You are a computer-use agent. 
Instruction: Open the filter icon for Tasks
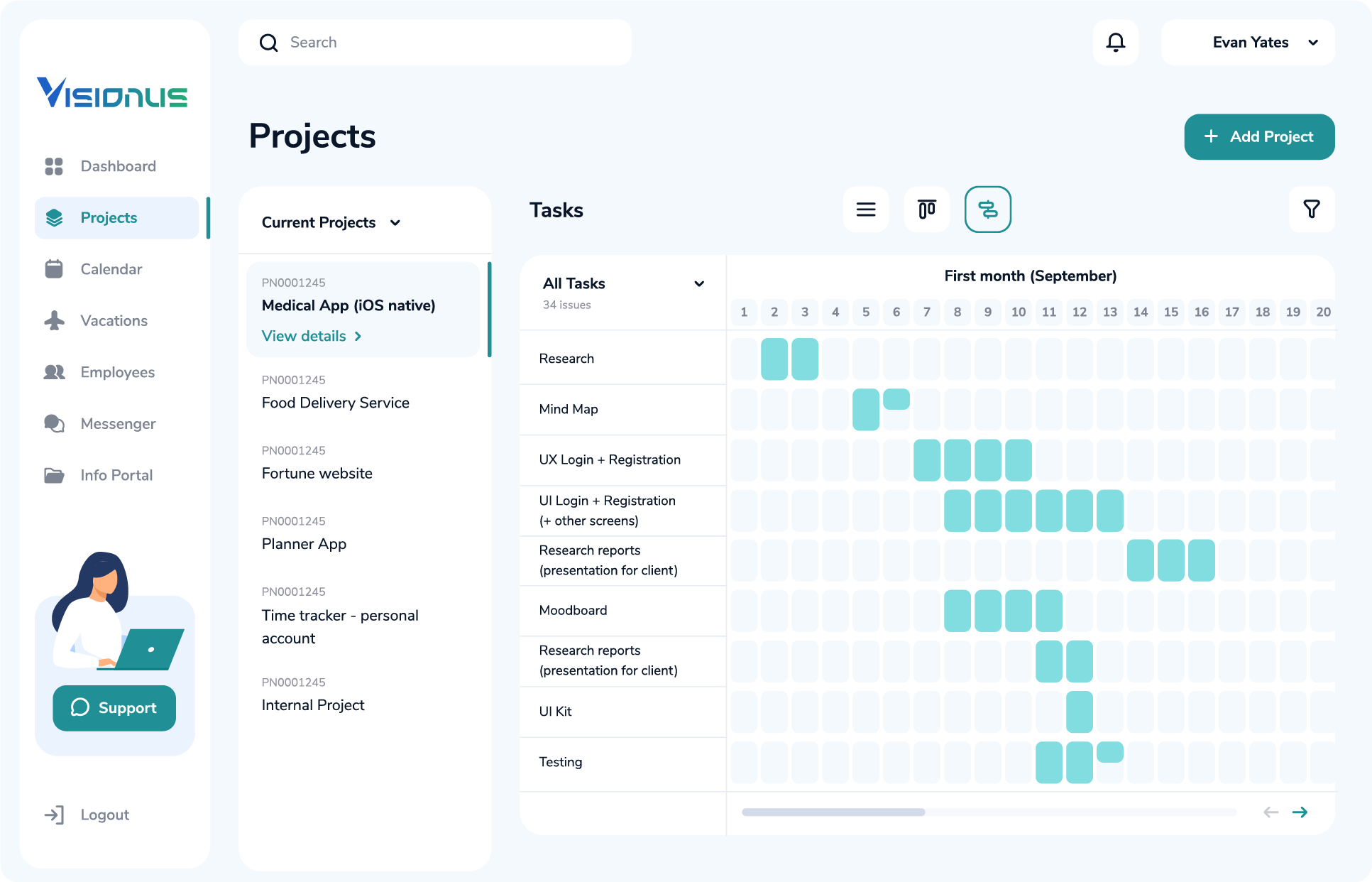1312,209
